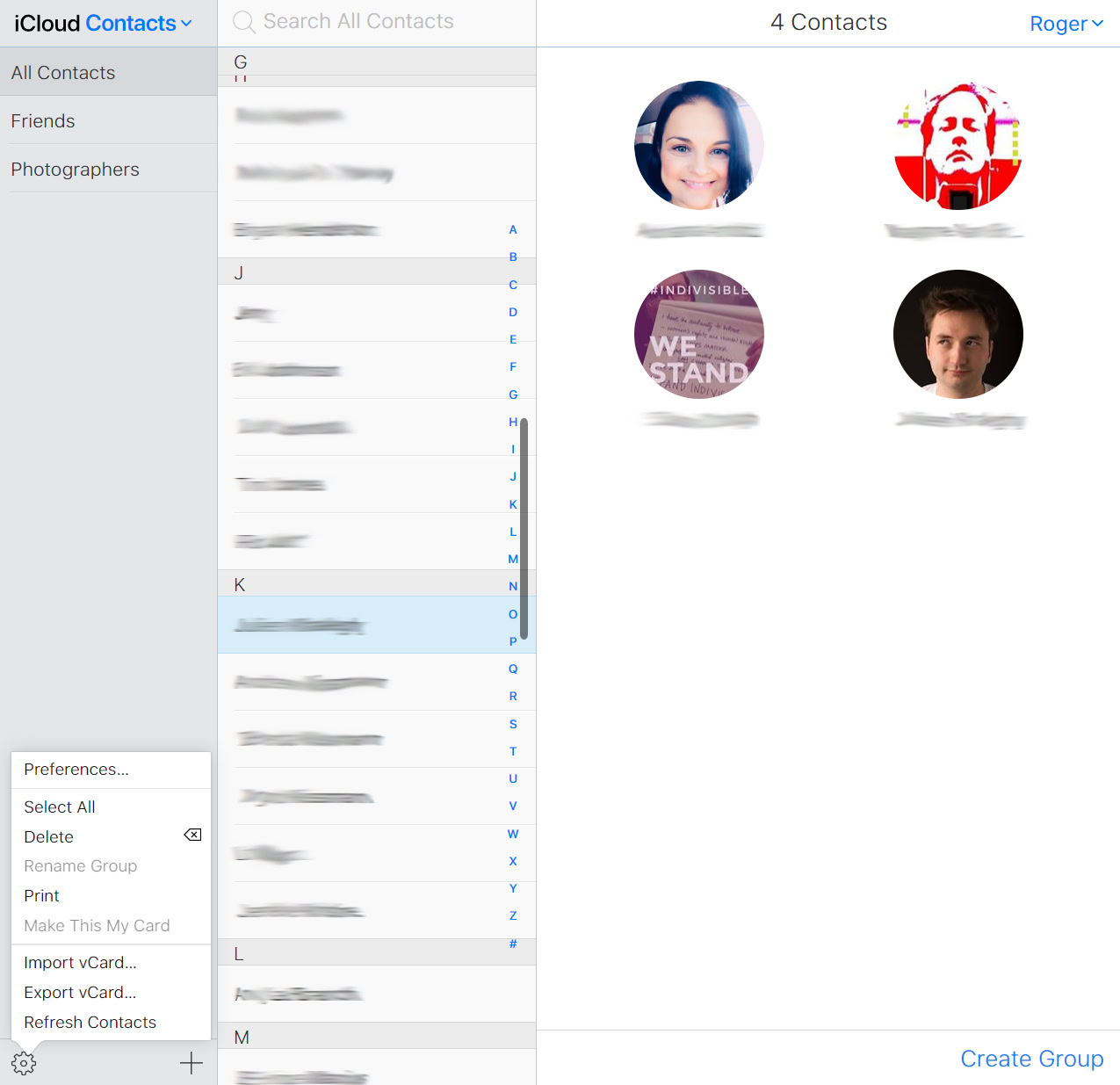Choose Import vCard from the menu
Image resolution: width=1120 pixels, height=1085 pixels.
tap(80, 962)
